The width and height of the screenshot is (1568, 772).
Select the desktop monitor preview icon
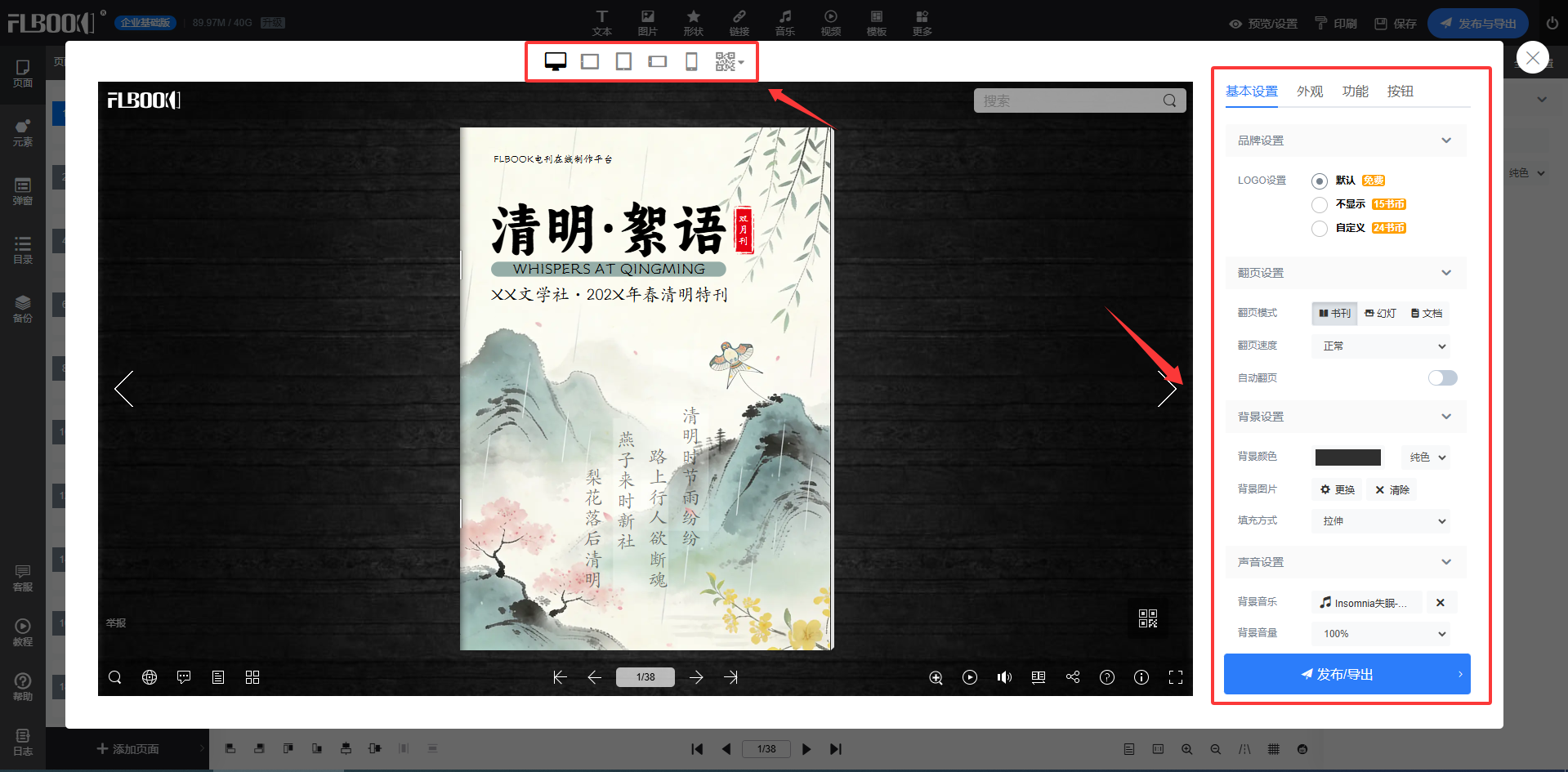click(556, 61)
